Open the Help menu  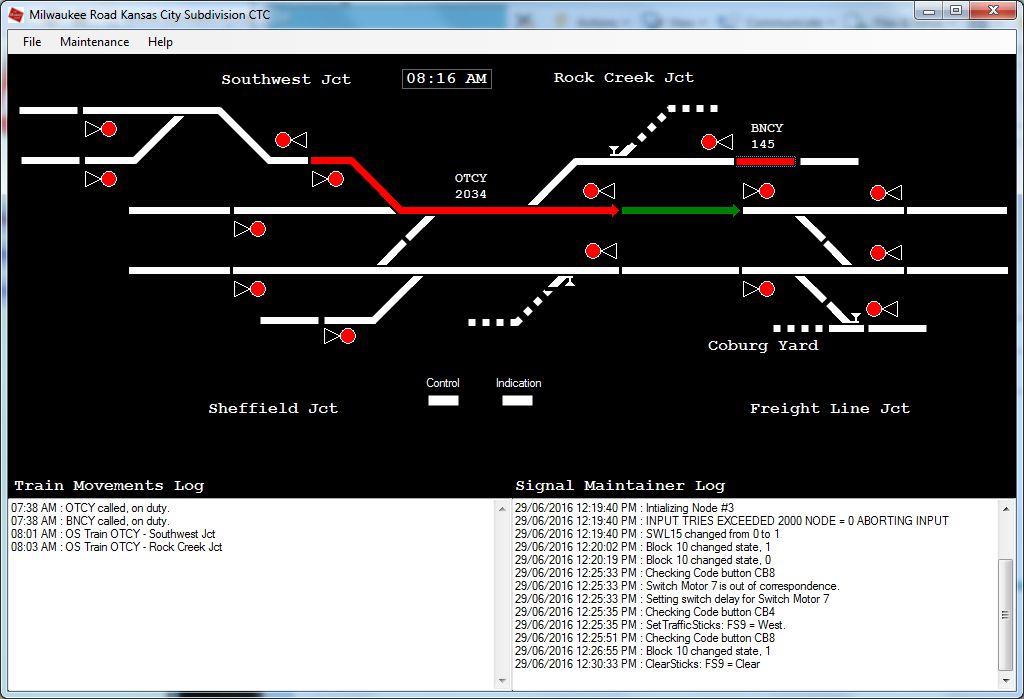click(x=160, y=42)
